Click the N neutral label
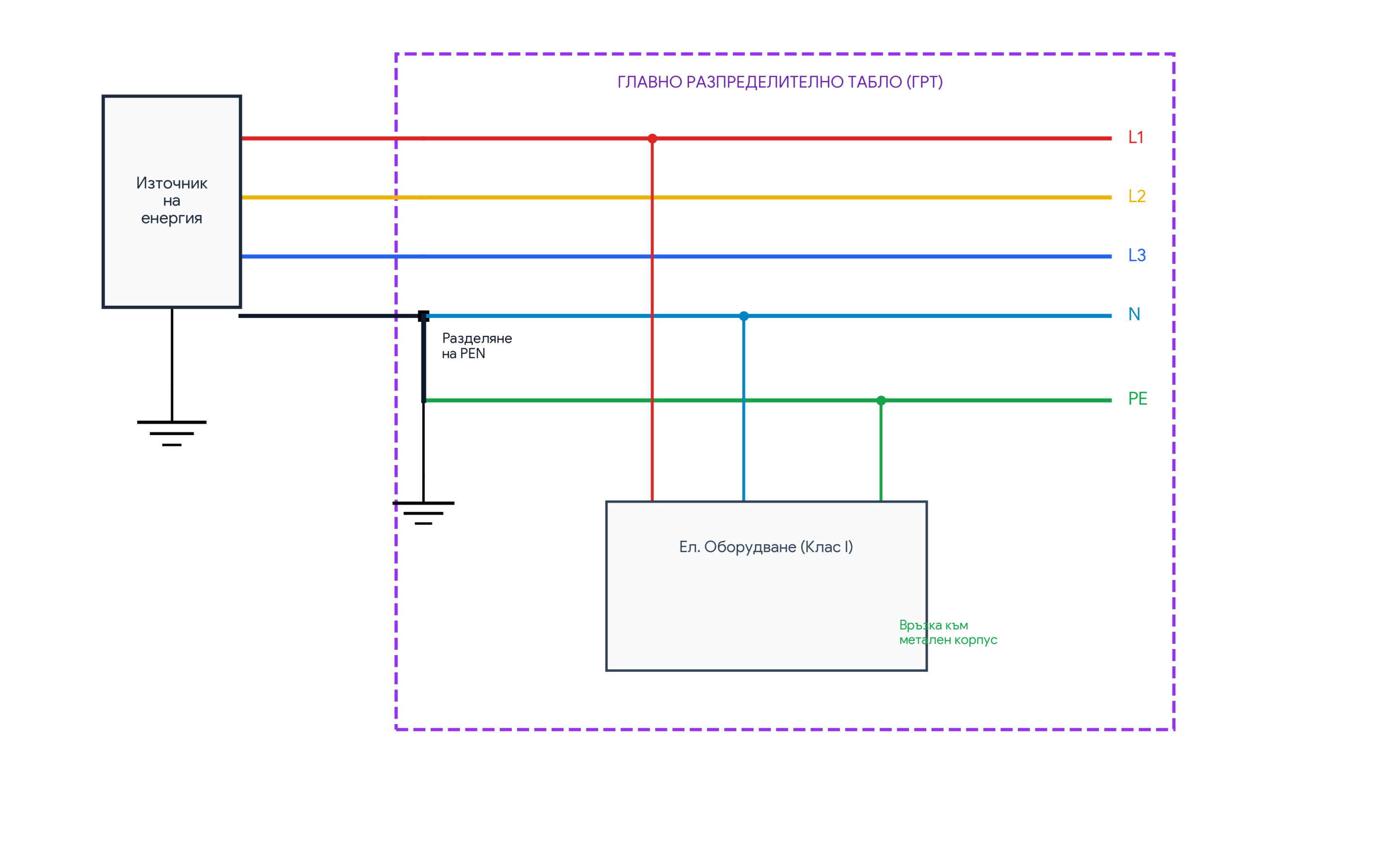 pos(1134,314)
